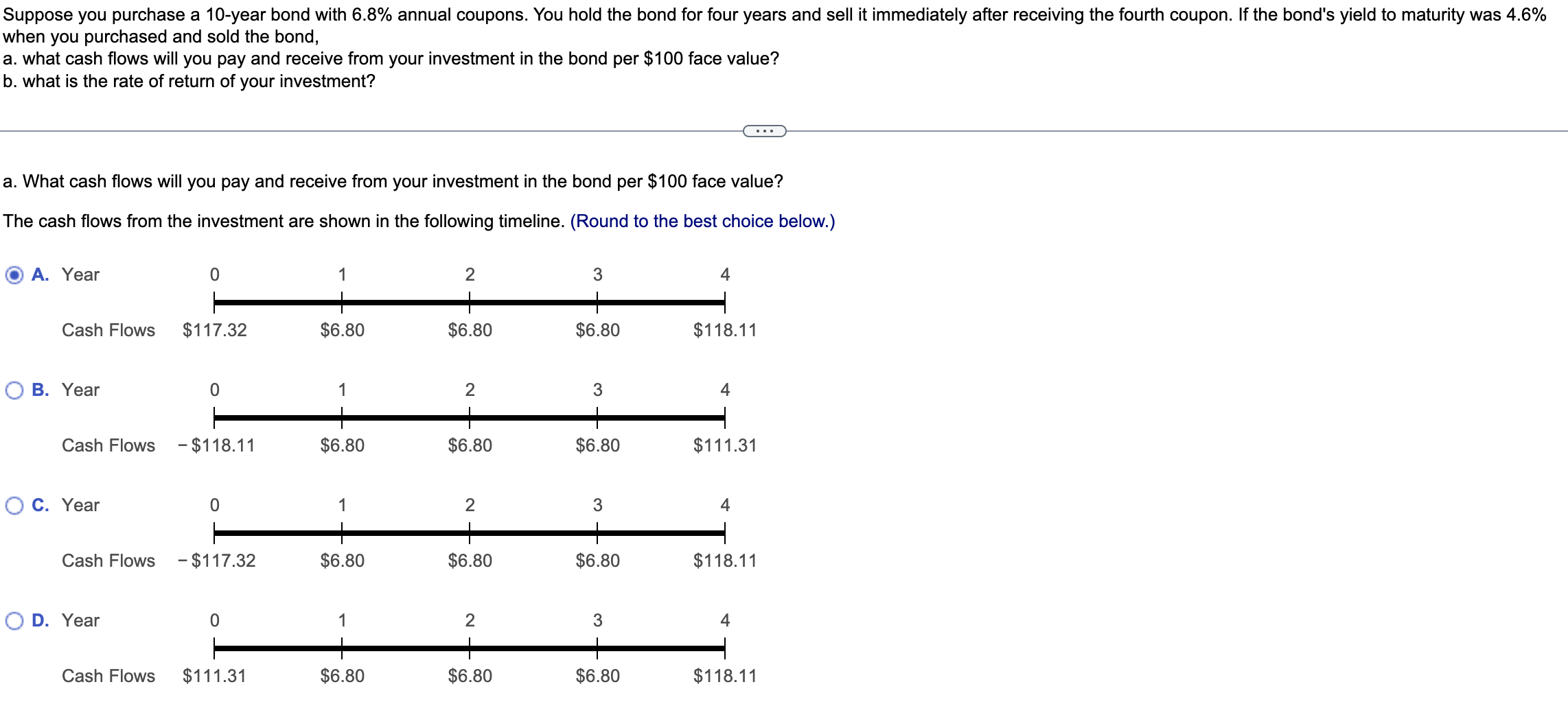Click the $118.11 value in option A
1568x715 pixels.
tap(724, 330)
